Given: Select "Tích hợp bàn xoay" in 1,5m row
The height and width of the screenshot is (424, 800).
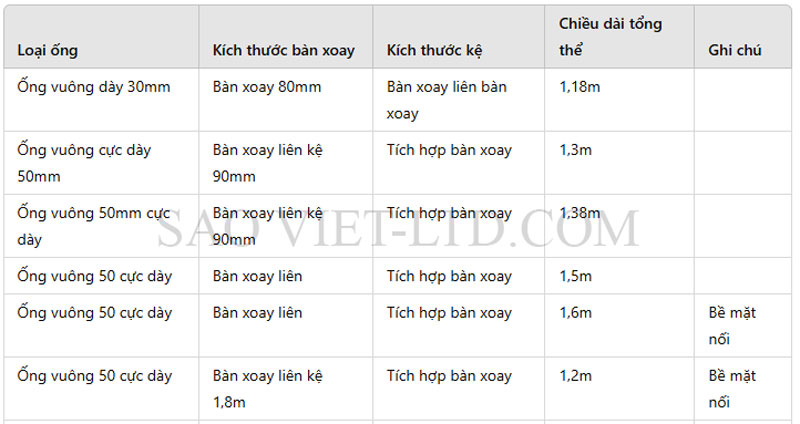Looking at the screenshot, I should [x=449, y=276].
